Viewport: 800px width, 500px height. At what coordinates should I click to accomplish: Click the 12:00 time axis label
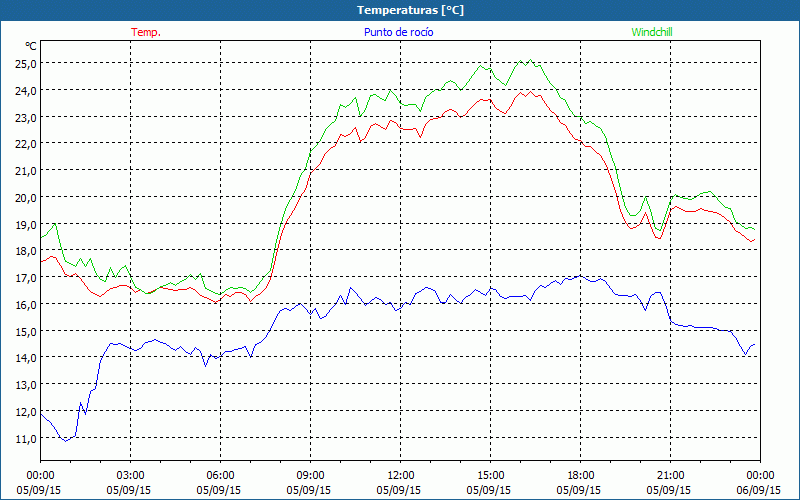tap(401, 476)
